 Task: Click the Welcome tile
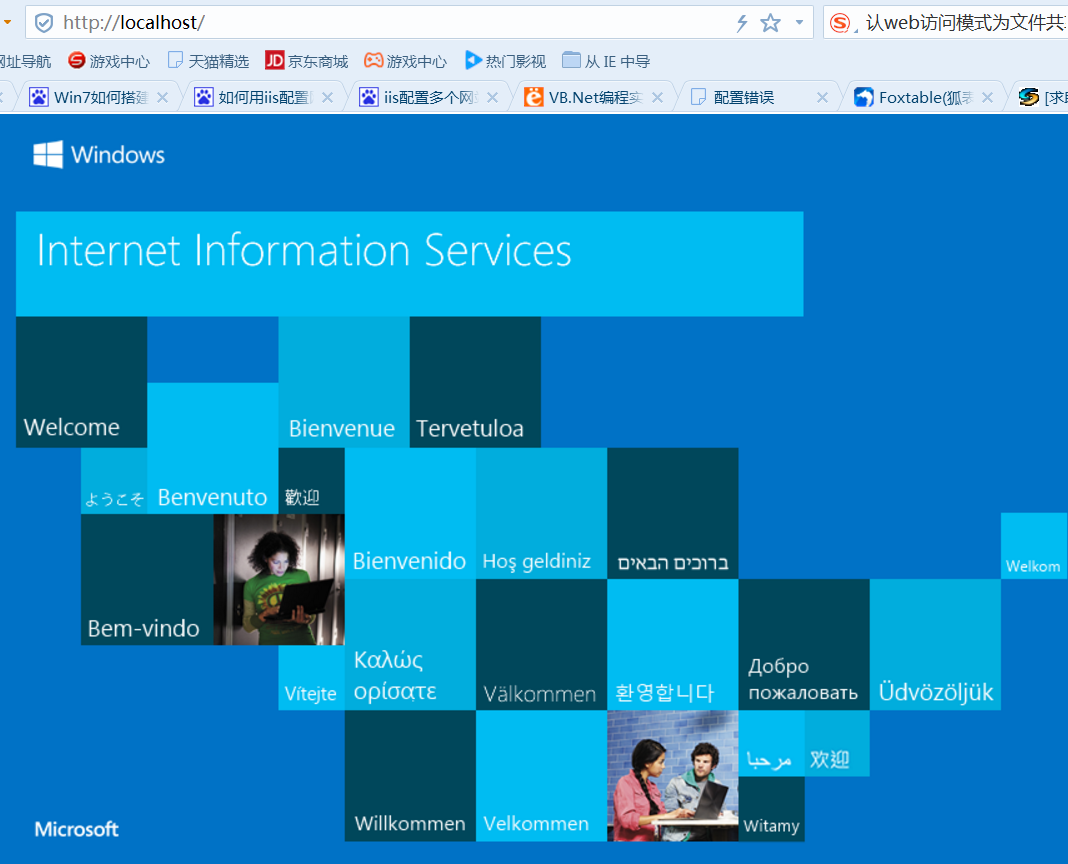coord(82,382)
